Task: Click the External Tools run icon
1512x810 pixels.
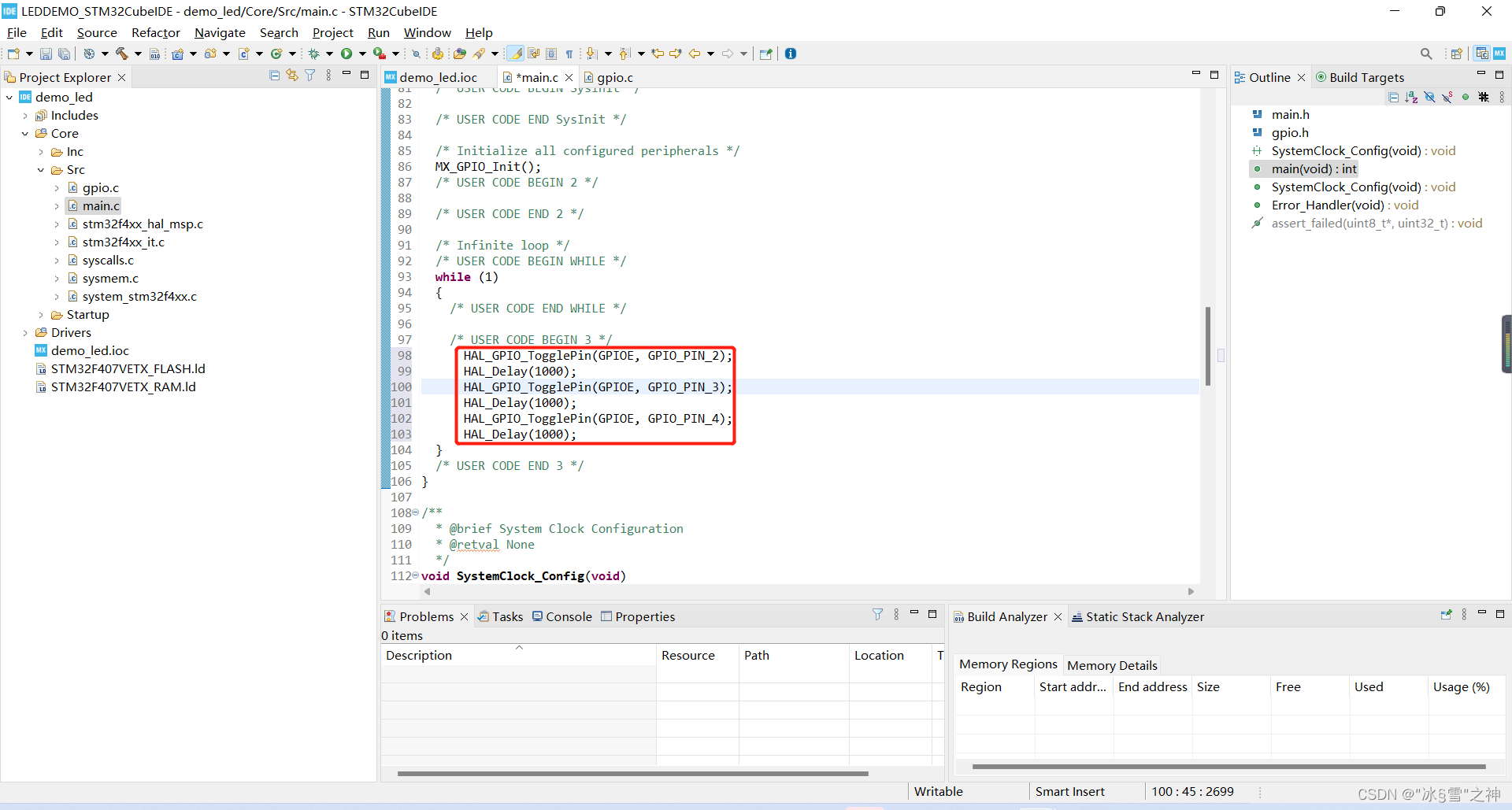Action: coord(379,54)
